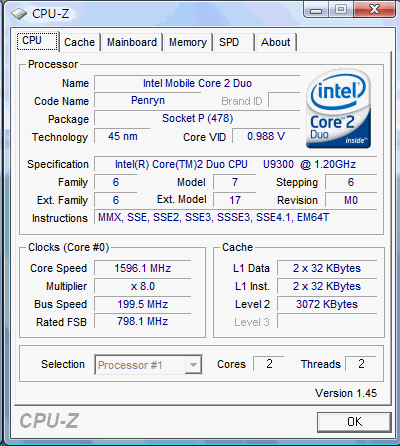This screenshot has width=400, height=446.
Task: Click the empty Brand ID field
Action: (284, 101)
